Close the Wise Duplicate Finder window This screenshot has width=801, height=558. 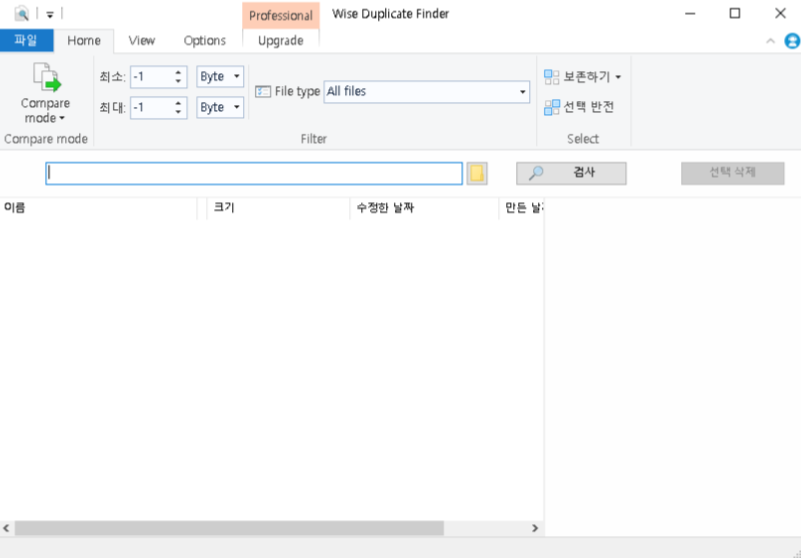pyautogui.click(x=780, y=14)
